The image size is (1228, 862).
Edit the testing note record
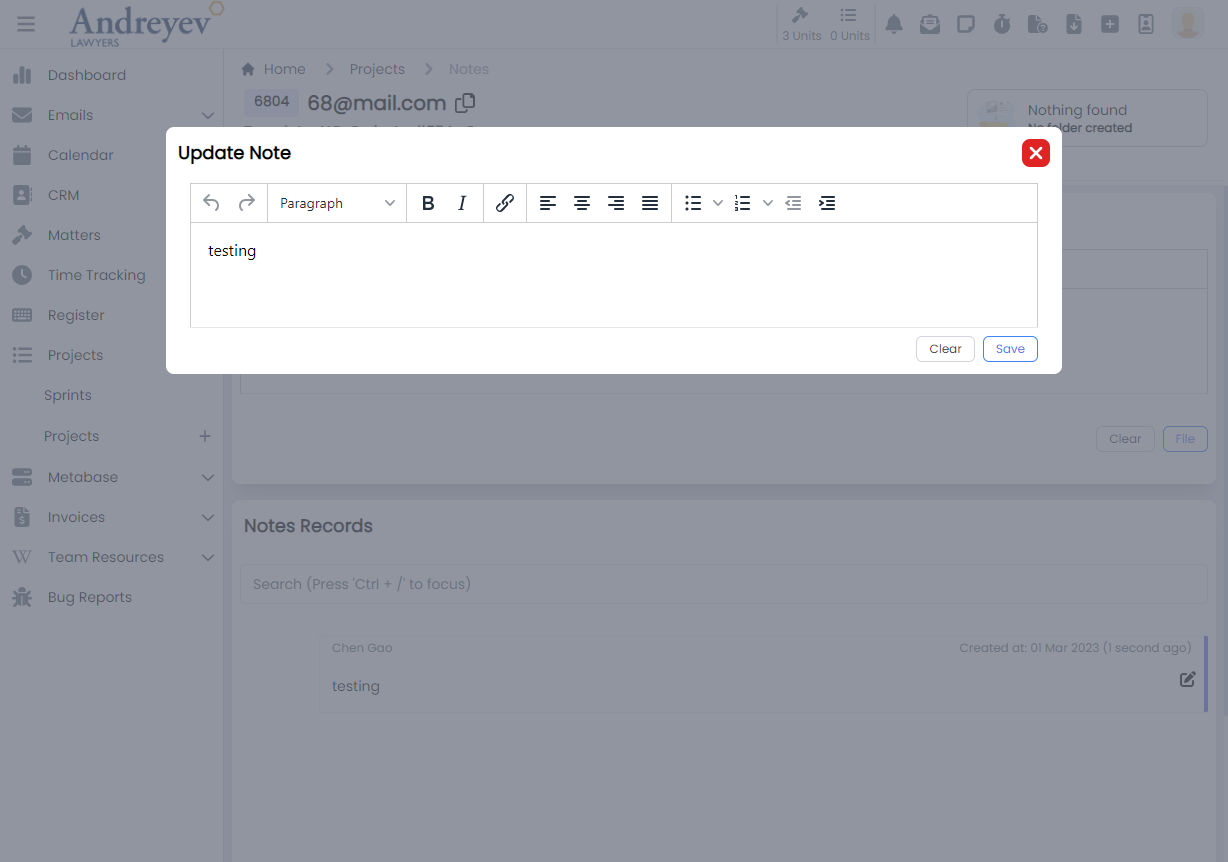point(1187,679)
